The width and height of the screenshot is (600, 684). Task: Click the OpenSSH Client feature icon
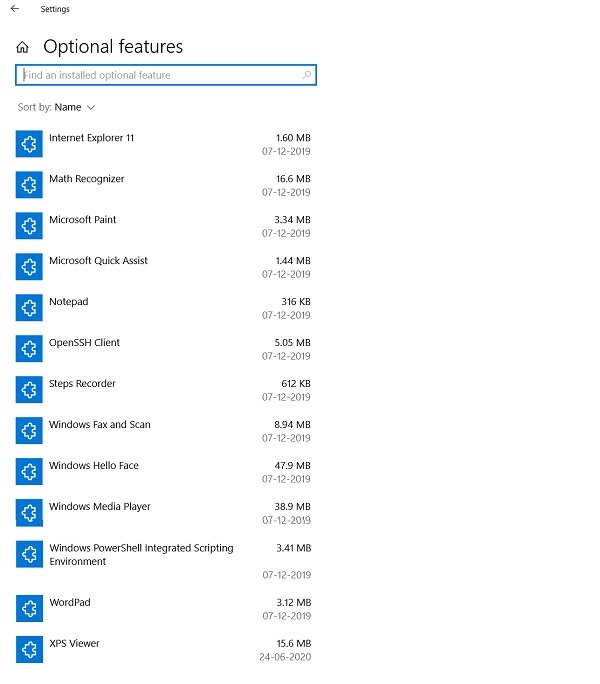[x=29, y=349]
